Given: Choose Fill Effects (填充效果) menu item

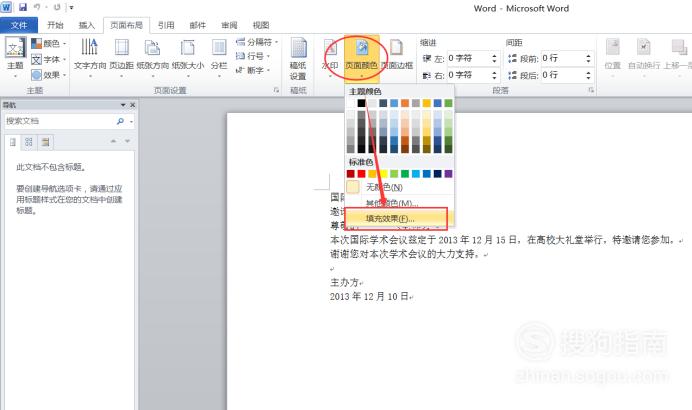Looking at the screenshot, I should 396,218.
